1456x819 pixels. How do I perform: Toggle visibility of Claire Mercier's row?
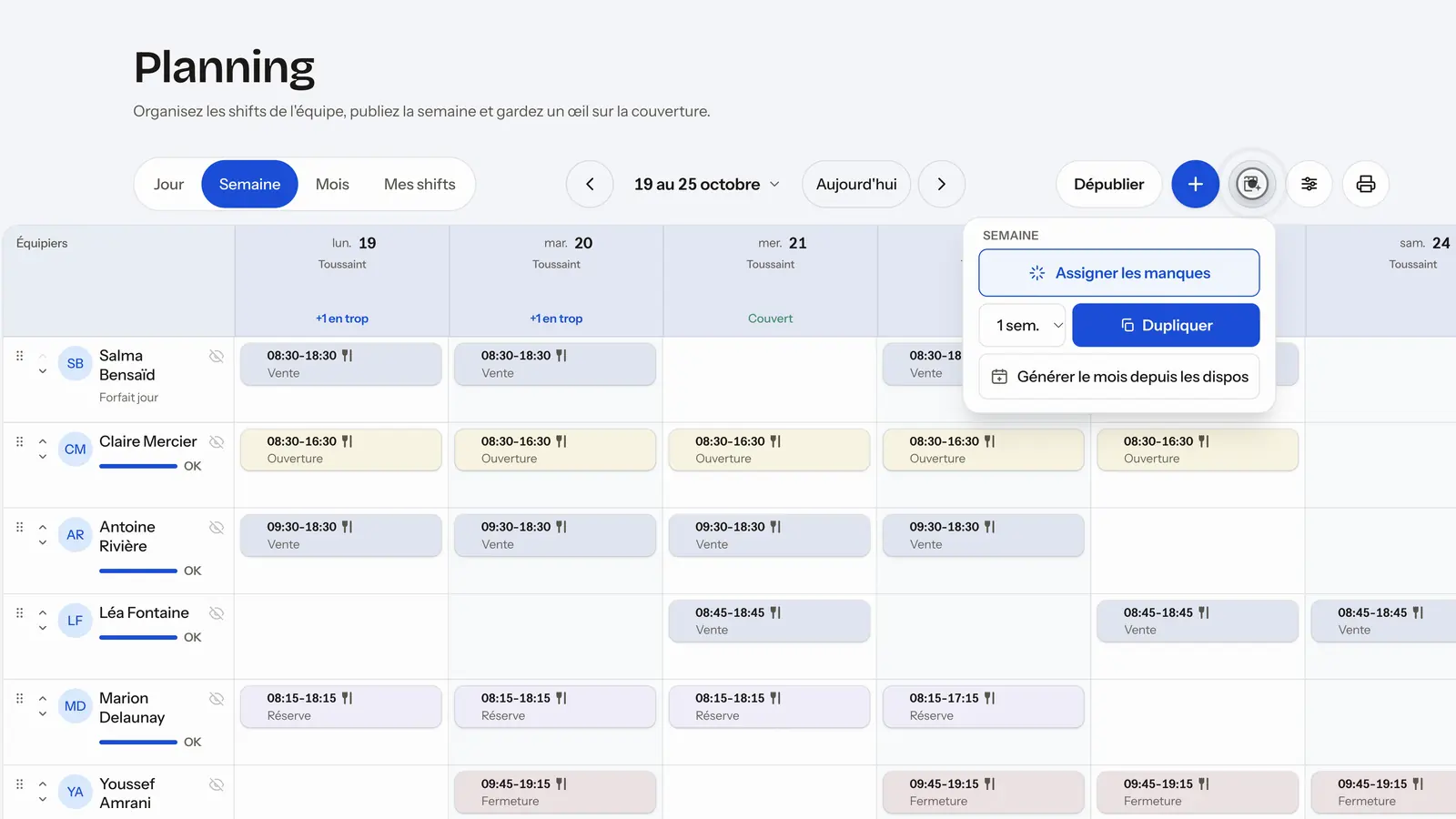217,441
